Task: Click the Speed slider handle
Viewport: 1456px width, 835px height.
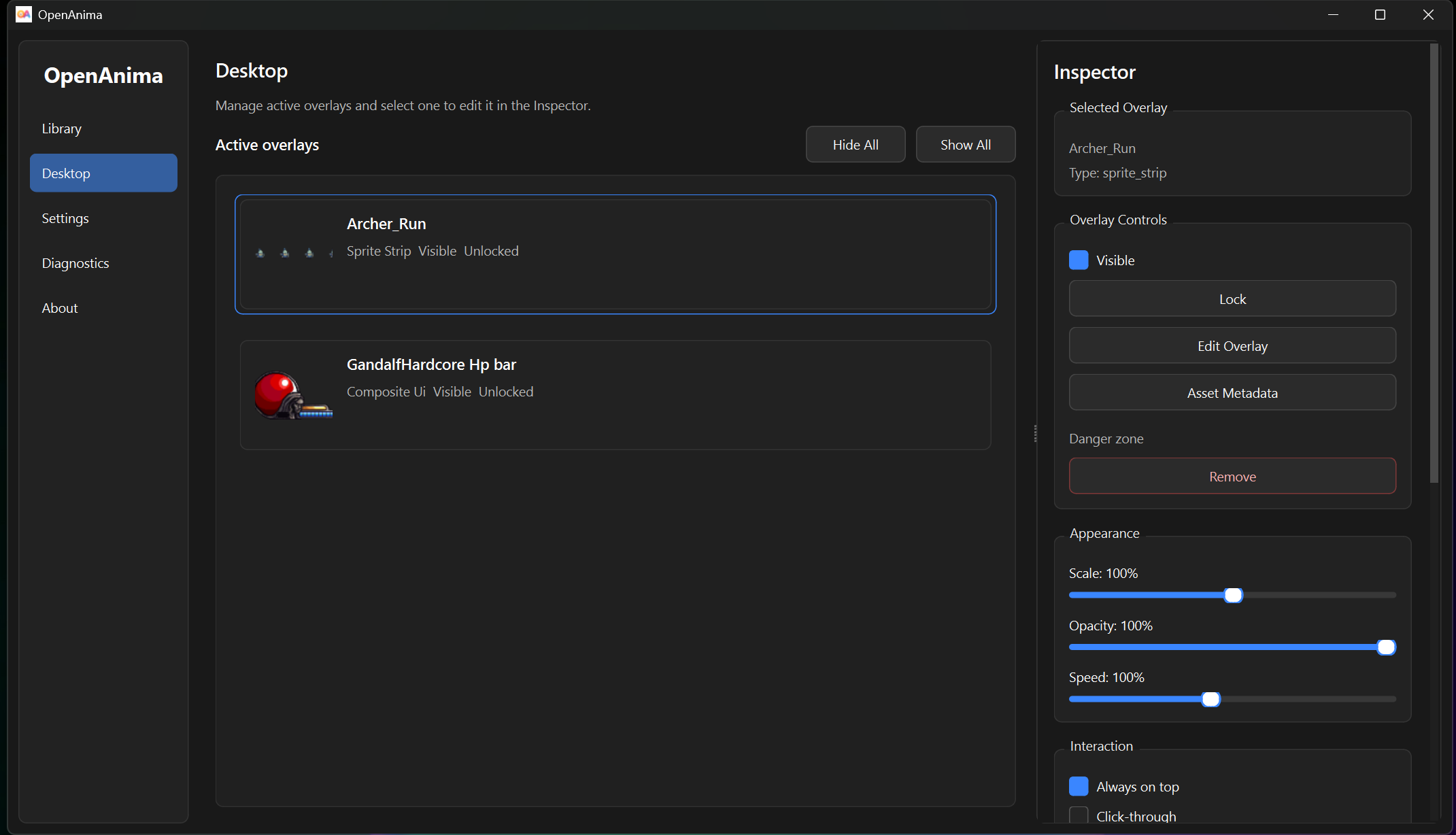Action: (x=1210, y=699)
